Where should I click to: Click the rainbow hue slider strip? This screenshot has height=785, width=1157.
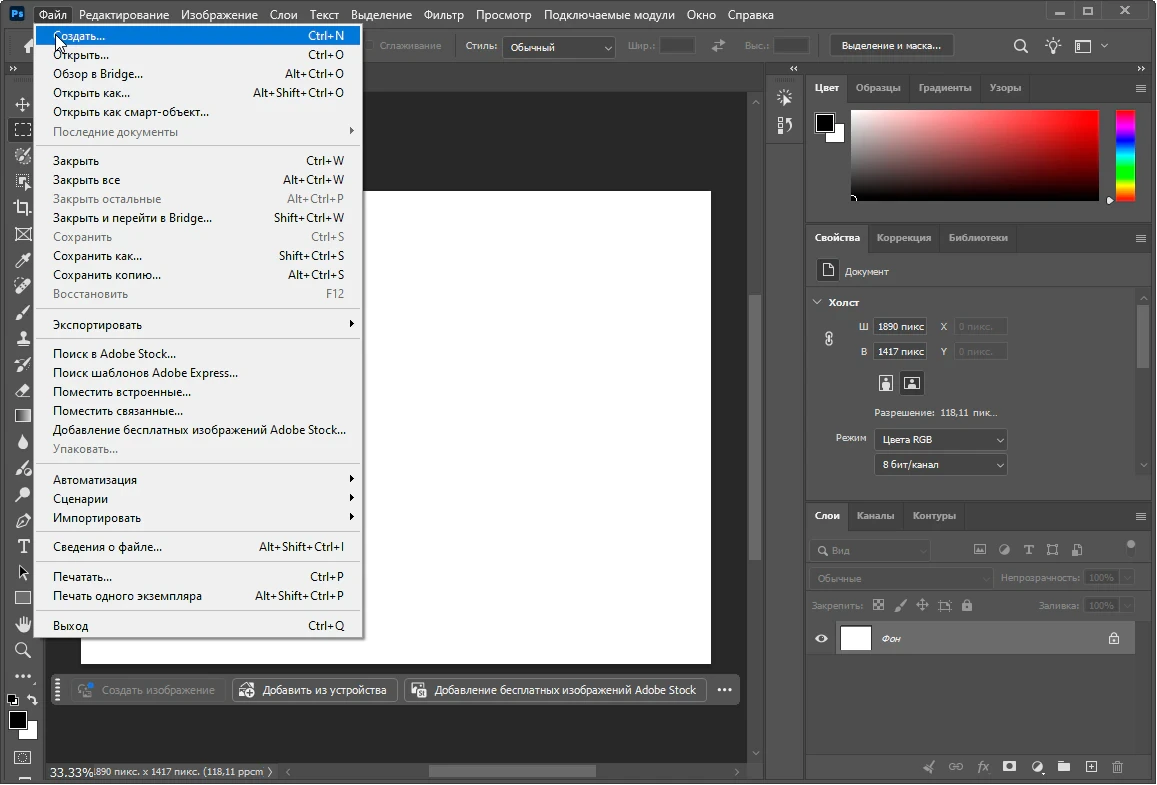tap(1125, 156)
